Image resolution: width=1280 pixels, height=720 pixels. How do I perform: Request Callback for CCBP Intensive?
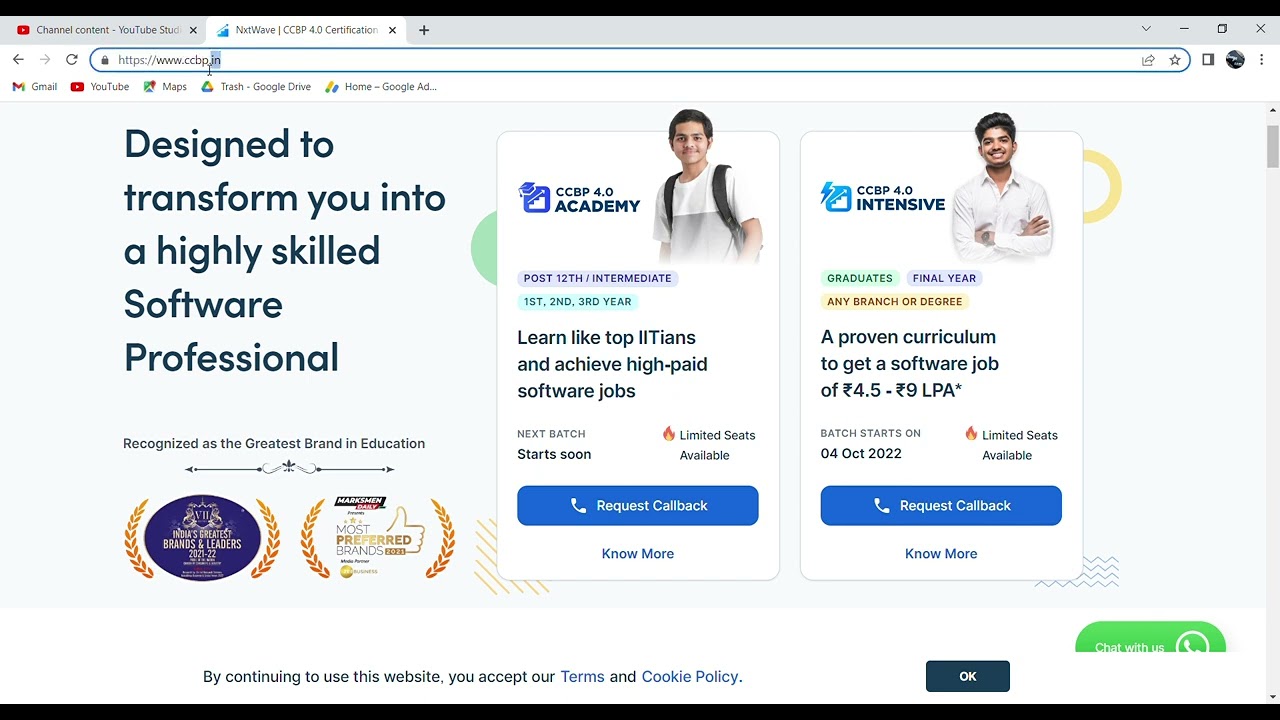(941, 506)
